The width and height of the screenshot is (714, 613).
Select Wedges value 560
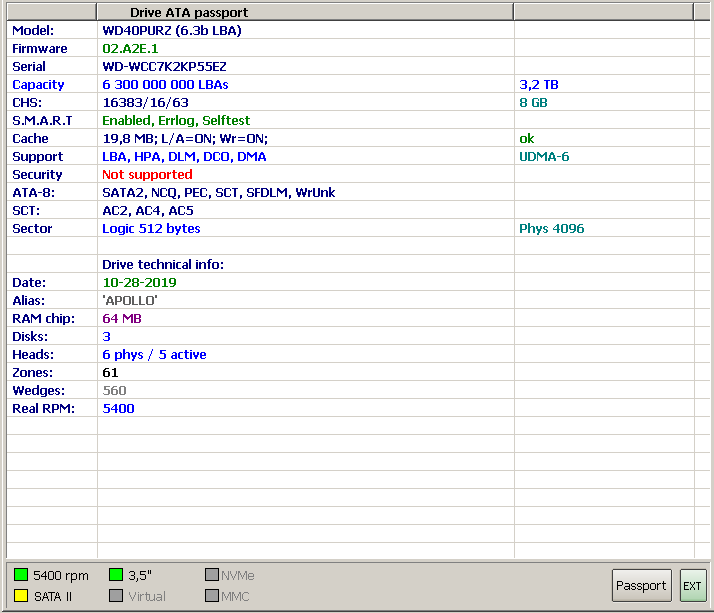tap(114, 390)
